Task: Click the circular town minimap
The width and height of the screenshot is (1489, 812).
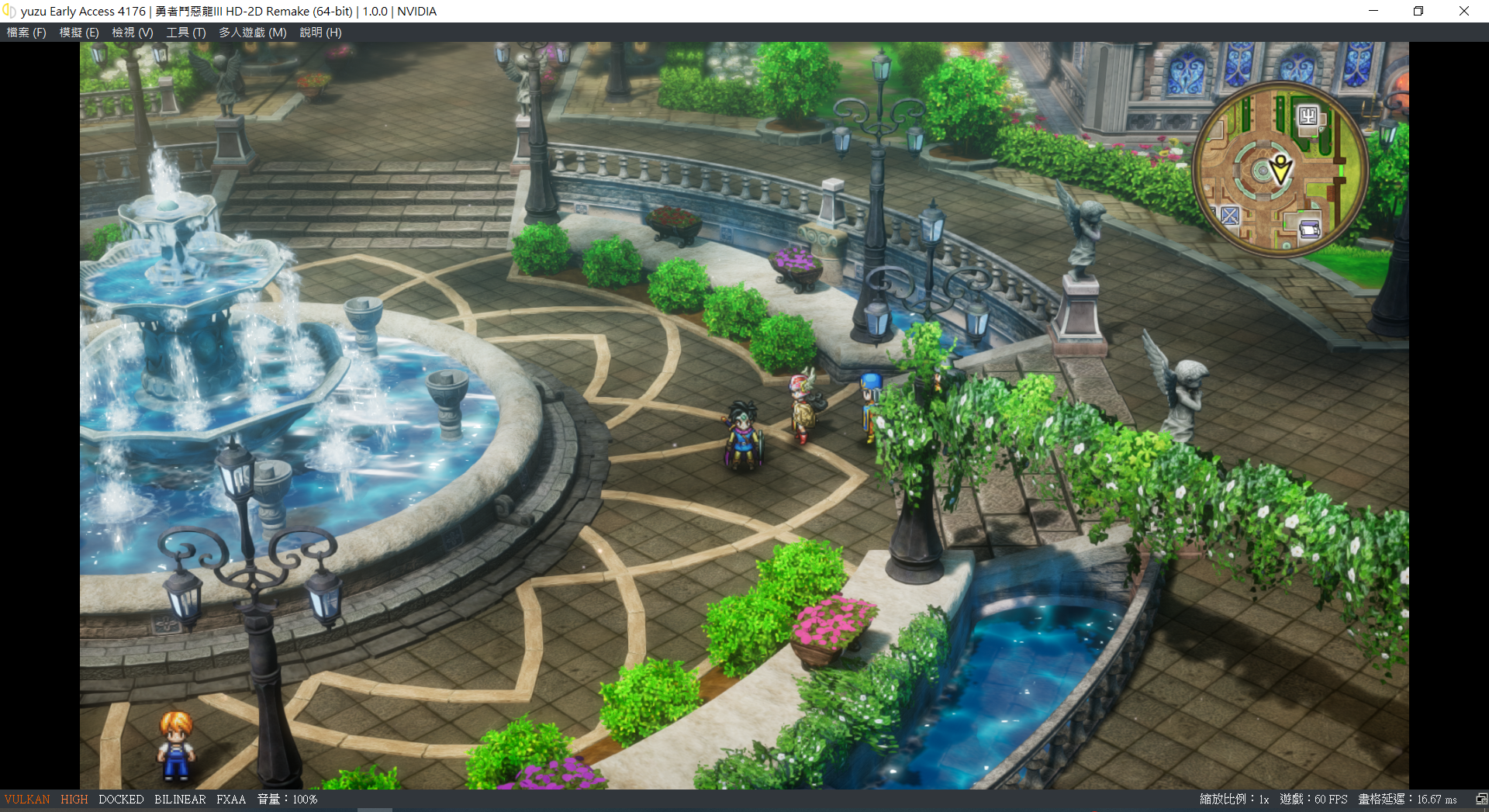Action: (x=1280, y=170)
